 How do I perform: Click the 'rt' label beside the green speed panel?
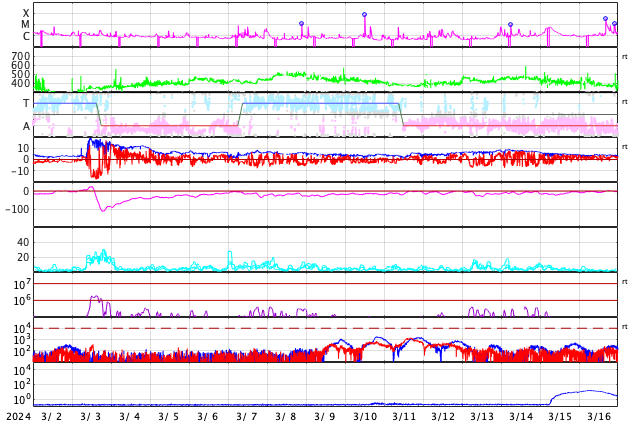coord(625,57)
